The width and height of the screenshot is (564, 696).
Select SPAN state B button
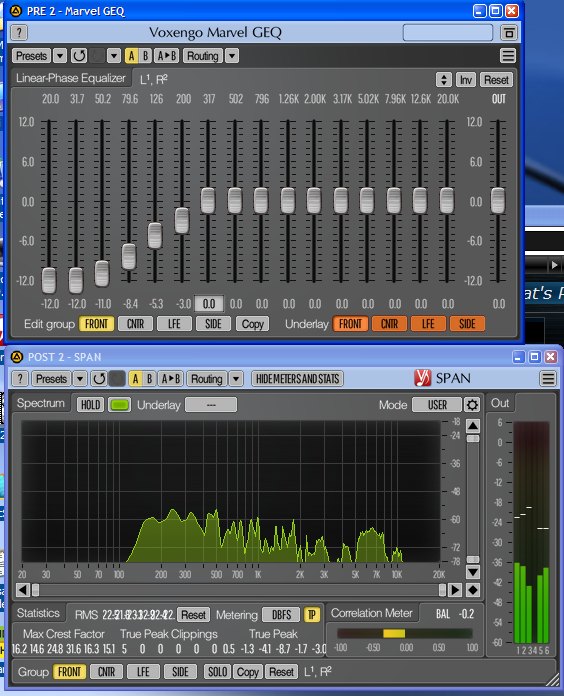coord(150,379)
